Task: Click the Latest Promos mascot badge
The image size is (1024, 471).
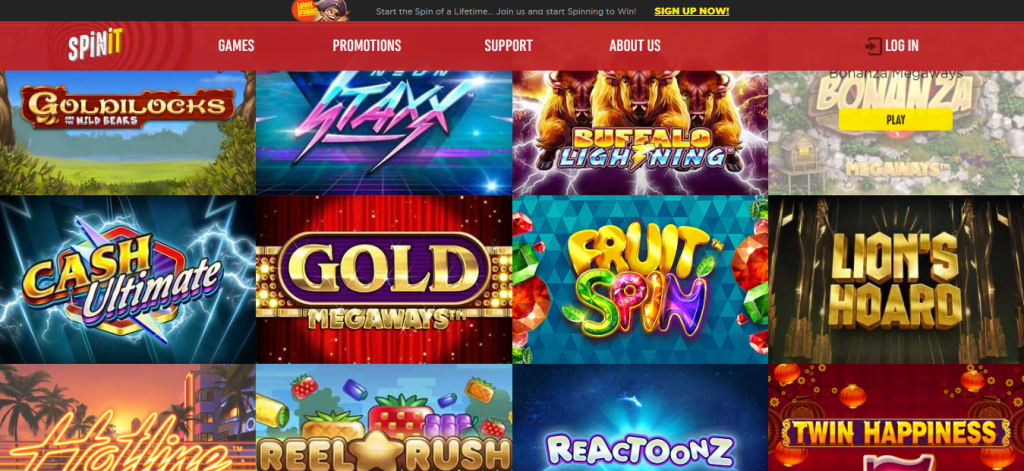Action: [x=320, y=10]
